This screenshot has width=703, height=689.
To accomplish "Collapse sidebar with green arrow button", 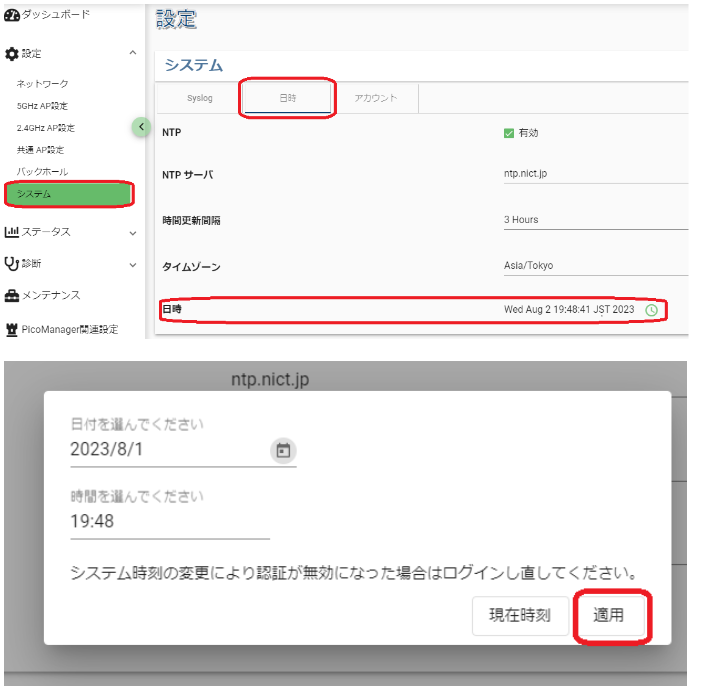I will click(x=141, y=127).
